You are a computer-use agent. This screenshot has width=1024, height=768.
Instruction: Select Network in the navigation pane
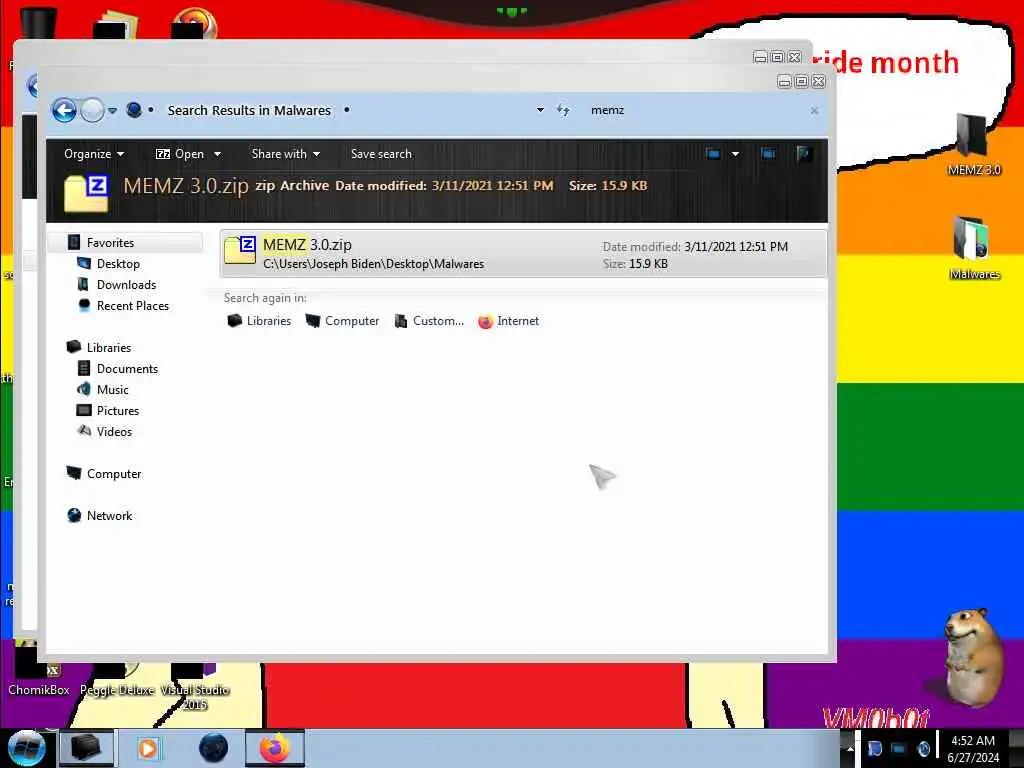click(109, 515)
